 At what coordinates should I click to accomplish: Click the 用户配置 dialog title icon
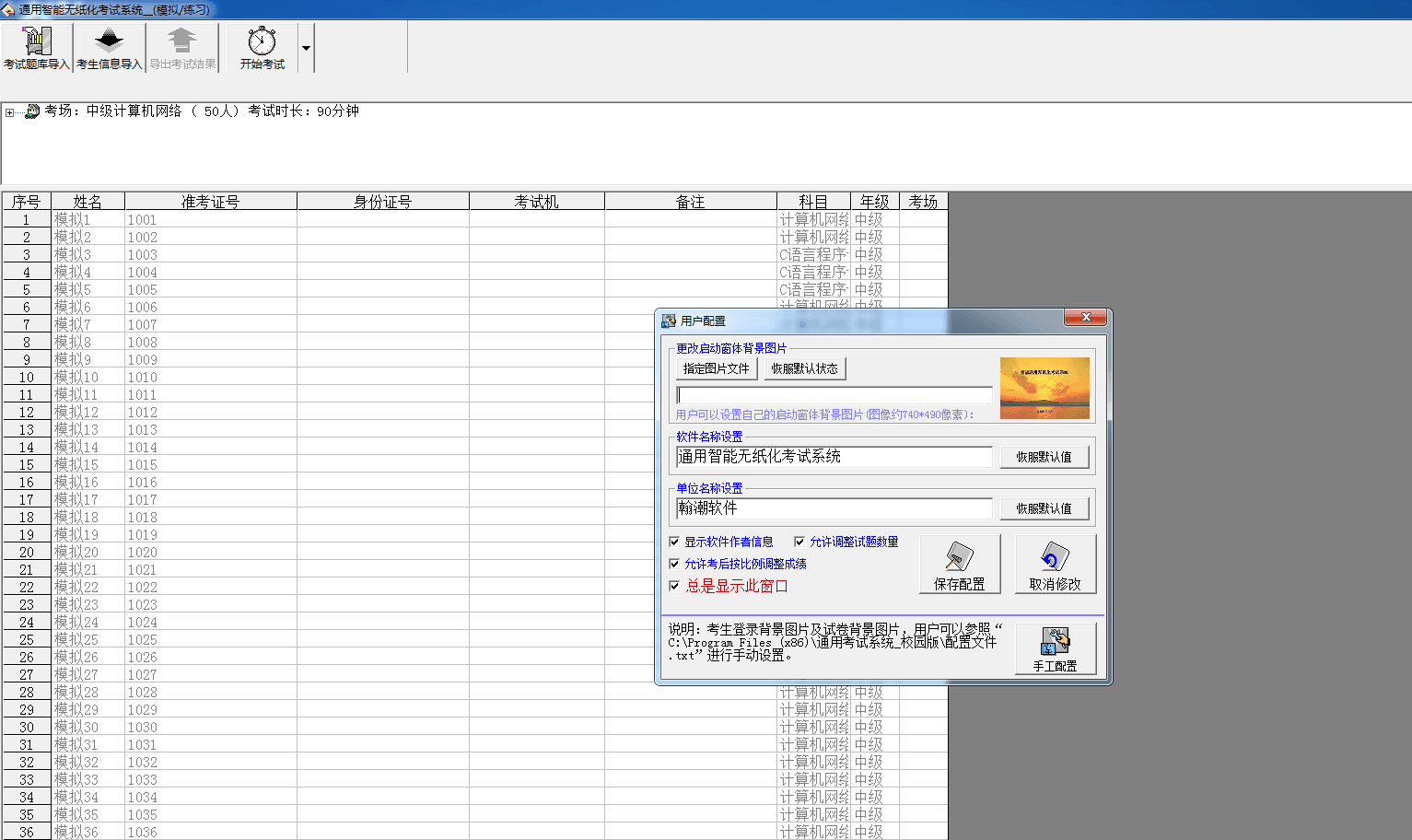669,321
